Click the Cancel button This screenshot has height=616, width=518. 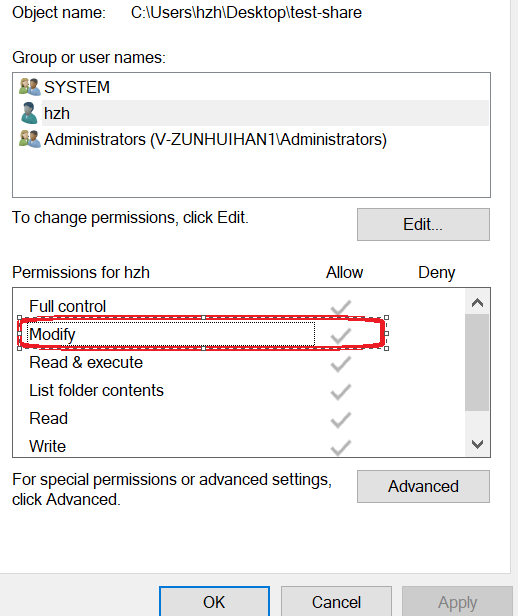point(336,601)
